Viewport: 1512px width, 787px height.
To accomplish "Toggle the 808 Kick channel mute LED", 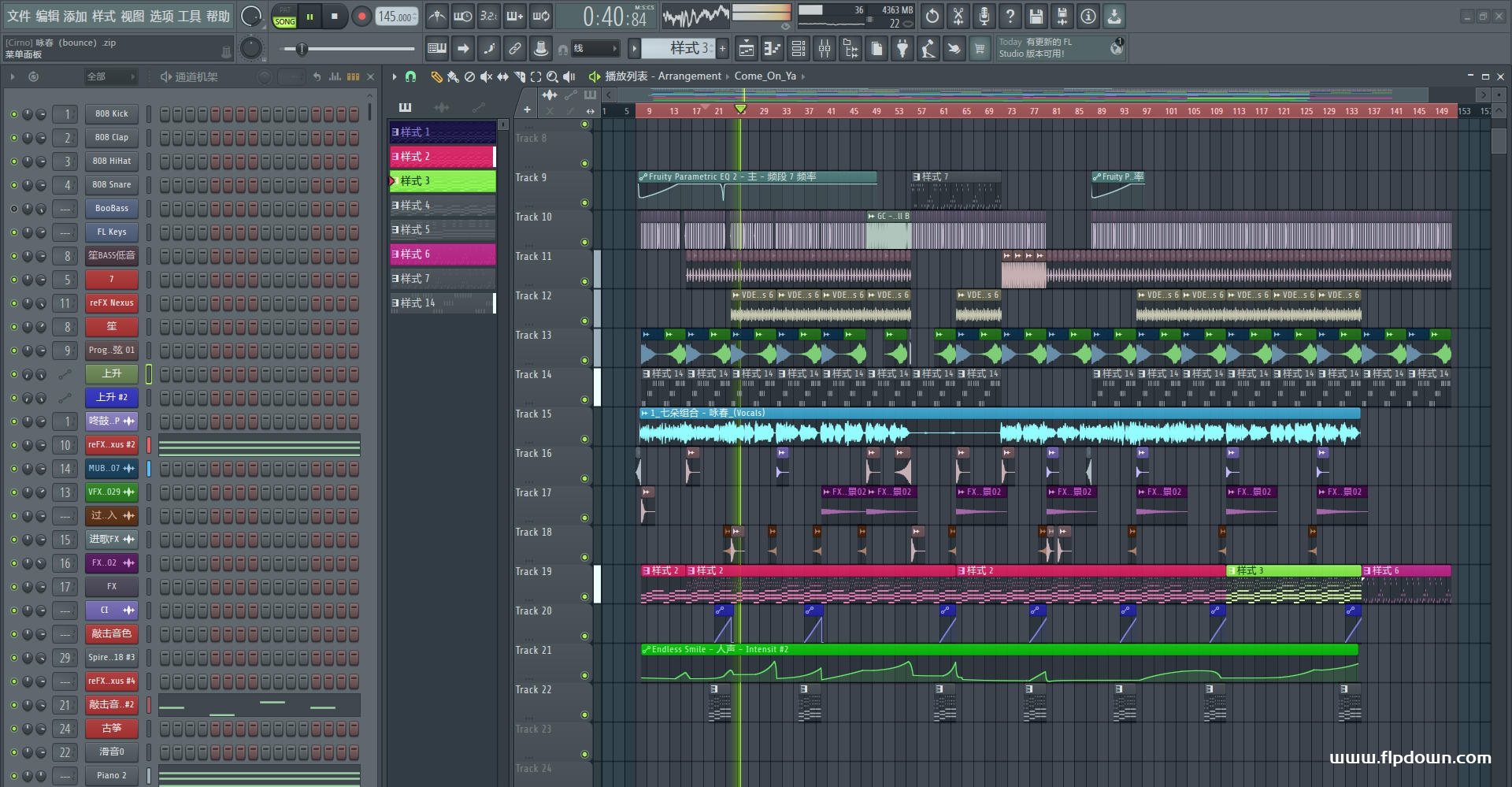I will coord(13,114).
